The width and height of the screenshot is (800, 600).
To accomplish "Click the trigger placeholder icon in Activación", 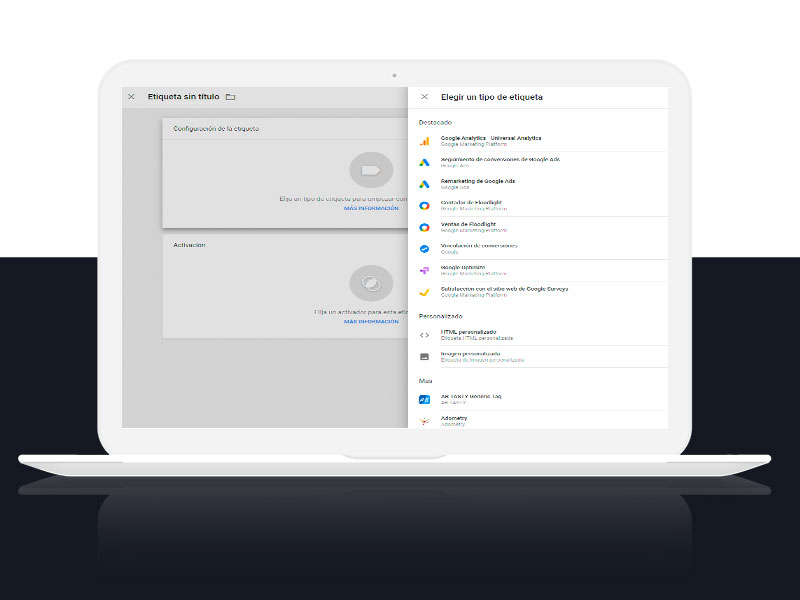I will click(371, 283).
